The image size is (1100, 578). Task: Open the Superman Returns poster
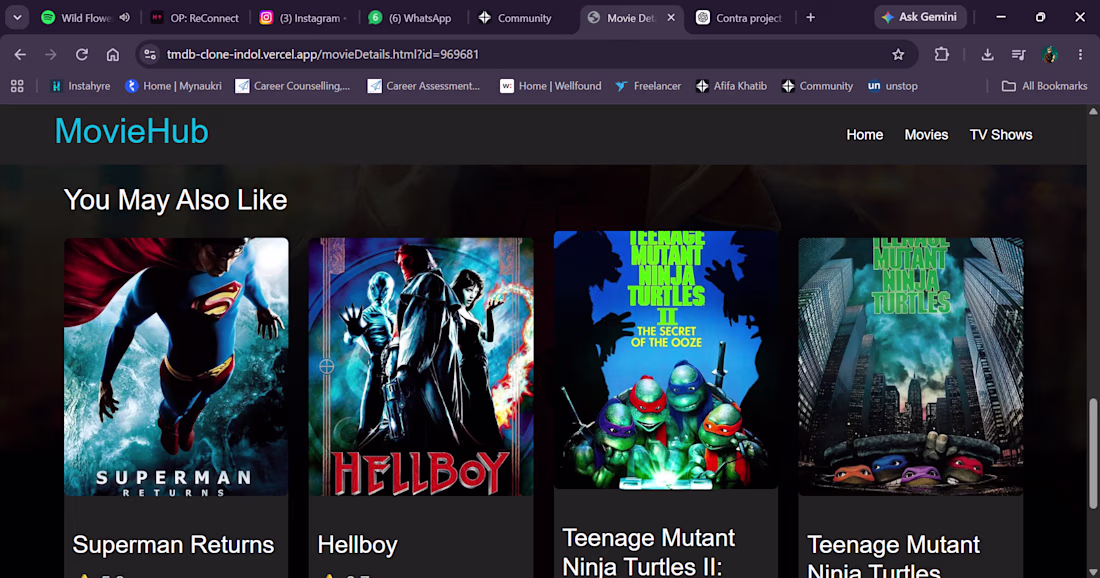[176, 367]
